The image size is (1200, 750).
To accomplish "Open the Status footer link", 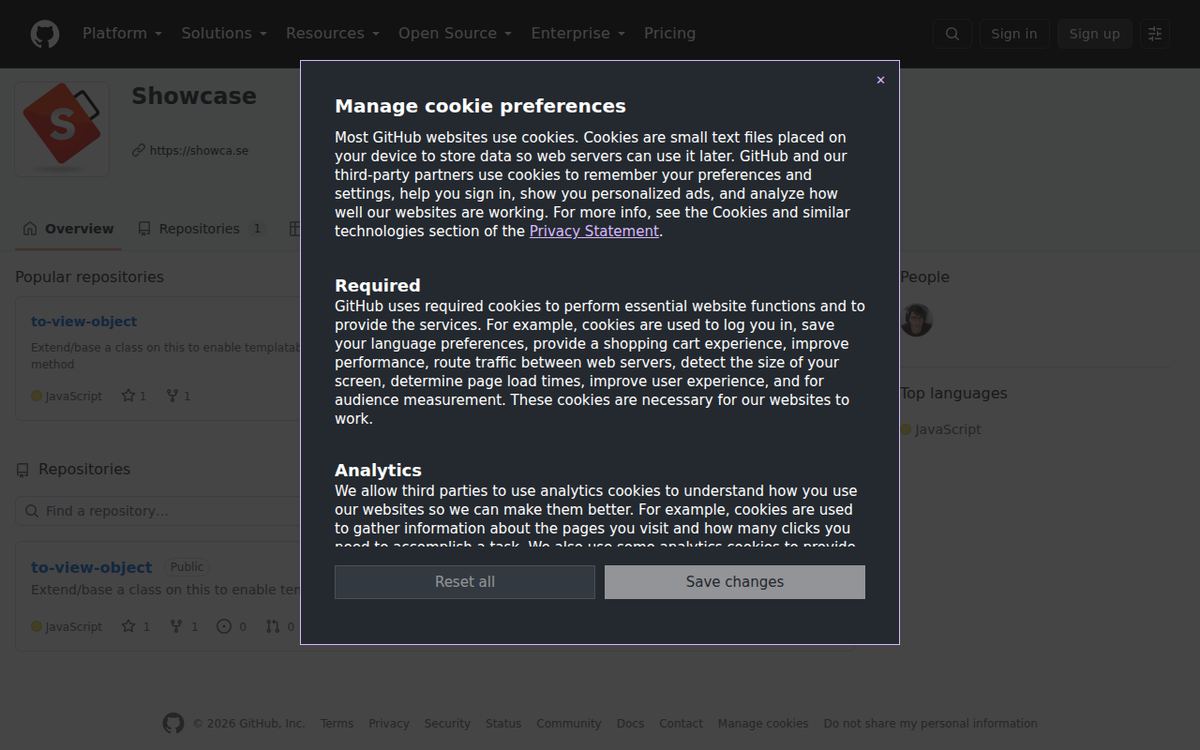I will click(x=504, y=724).
